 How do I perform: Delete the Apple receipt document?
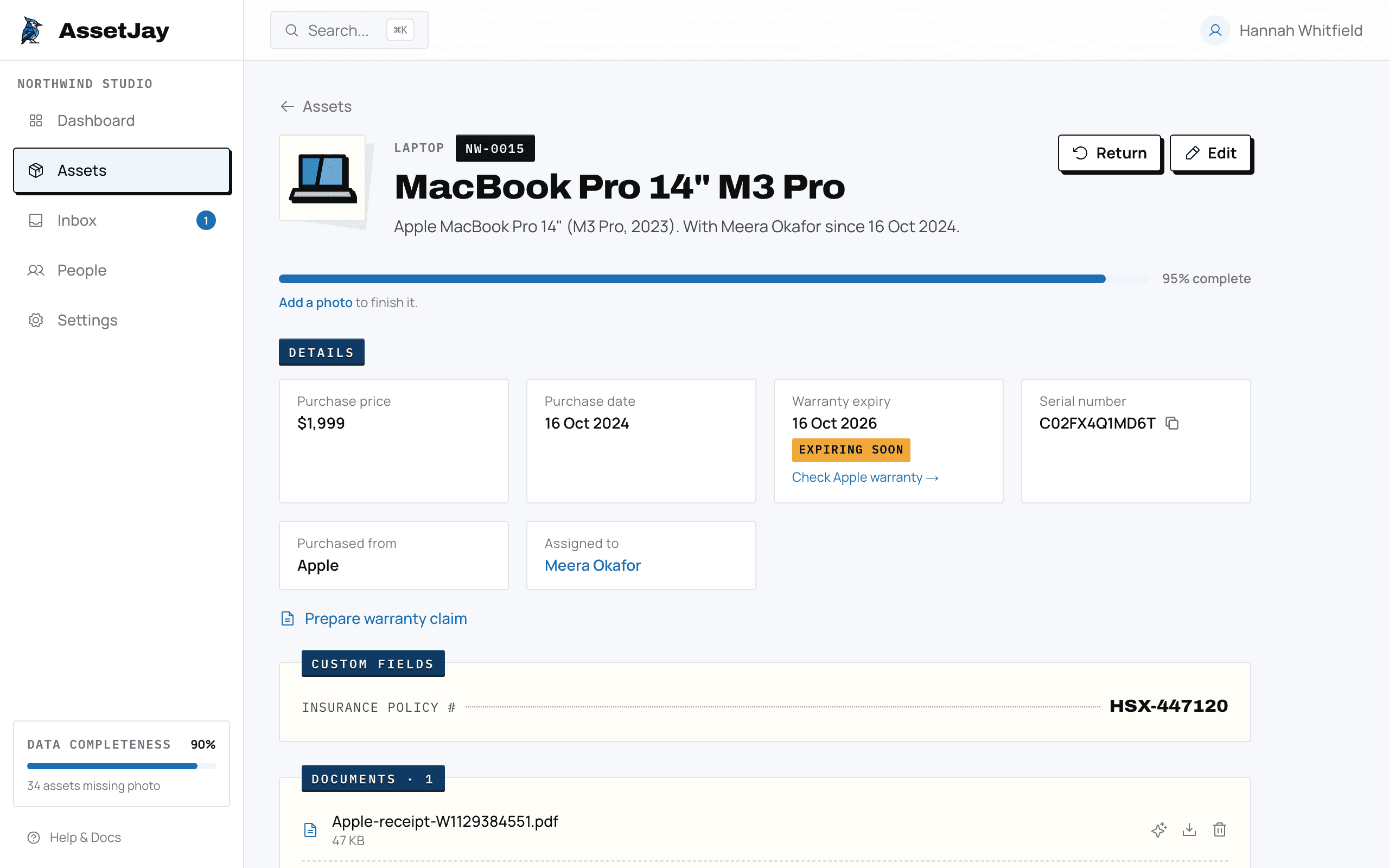[x=1220, y=829]
